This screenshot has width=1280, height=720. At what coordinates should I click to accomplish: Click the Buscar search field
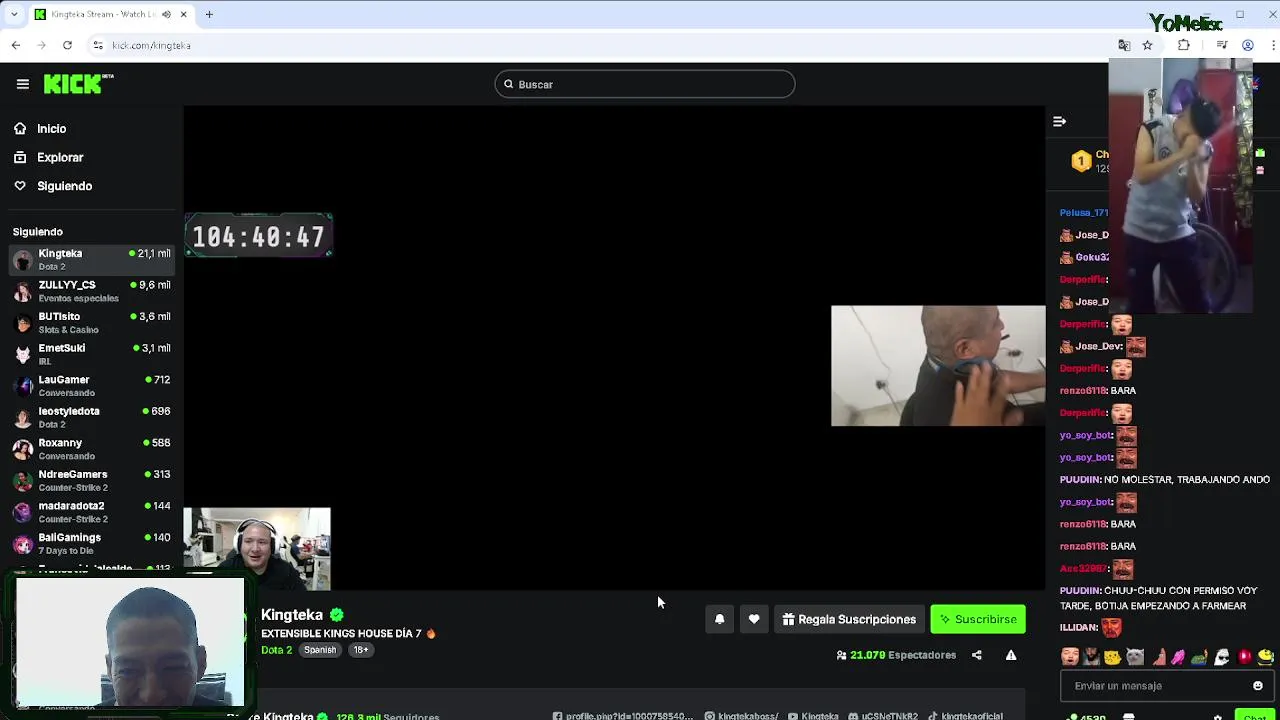(x=645, y=84)
